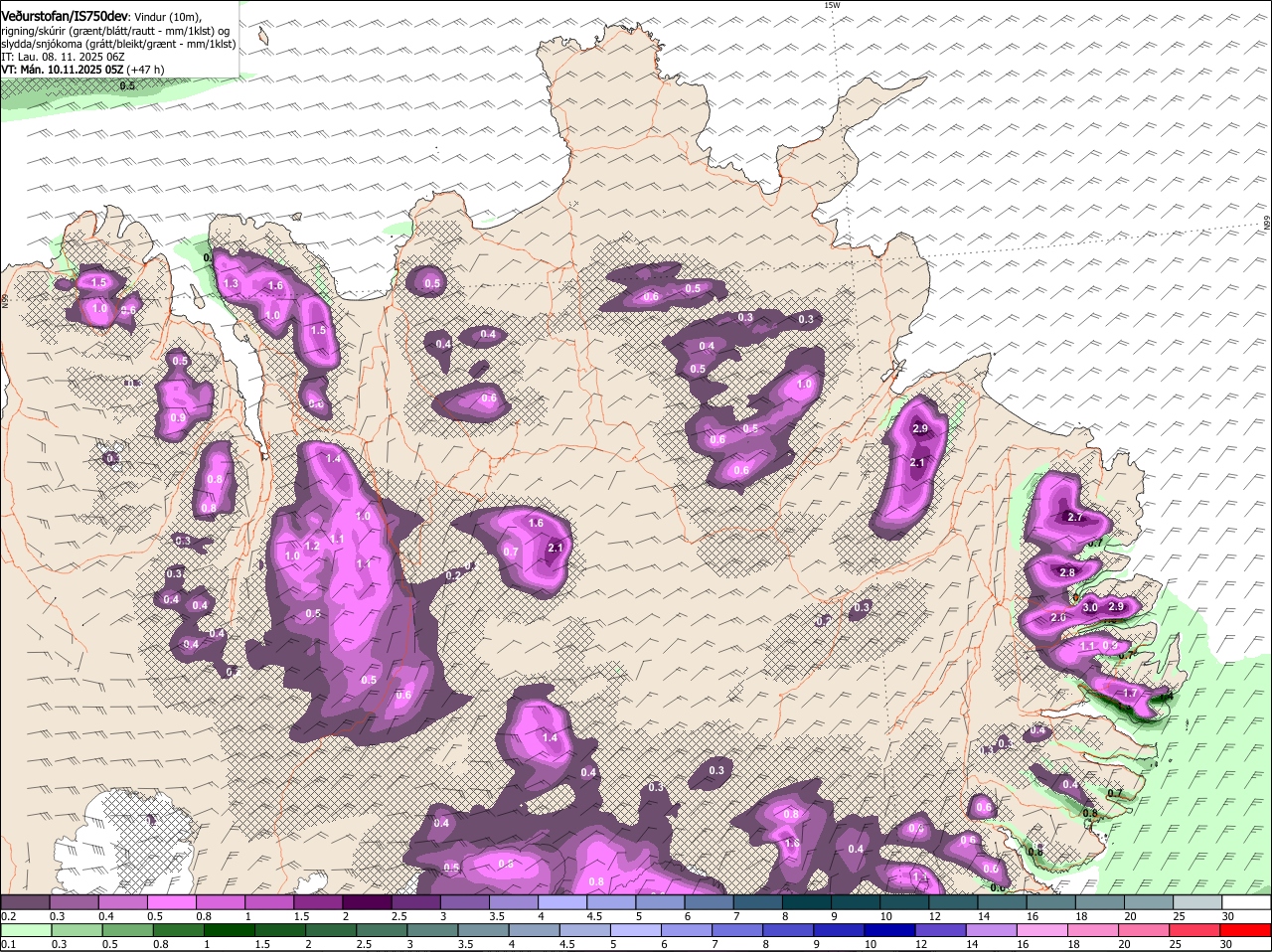Click the 'IT: Lau. 08. 11. 2025 06Z' line

pyautogui.click(x=62, y=57)
